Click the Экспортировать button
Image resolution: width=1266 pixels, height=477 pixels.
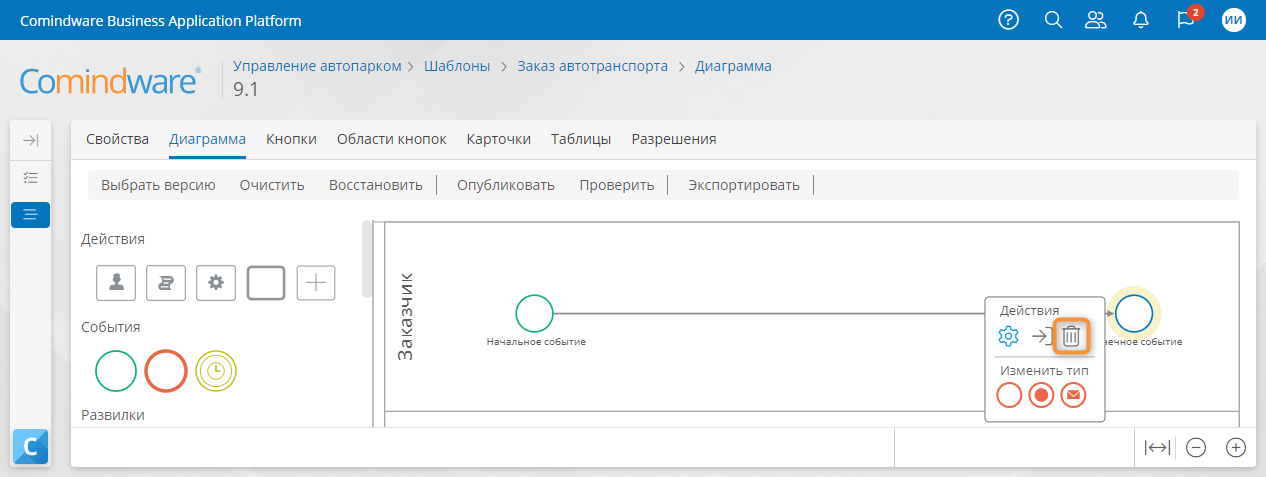[743, 185]
